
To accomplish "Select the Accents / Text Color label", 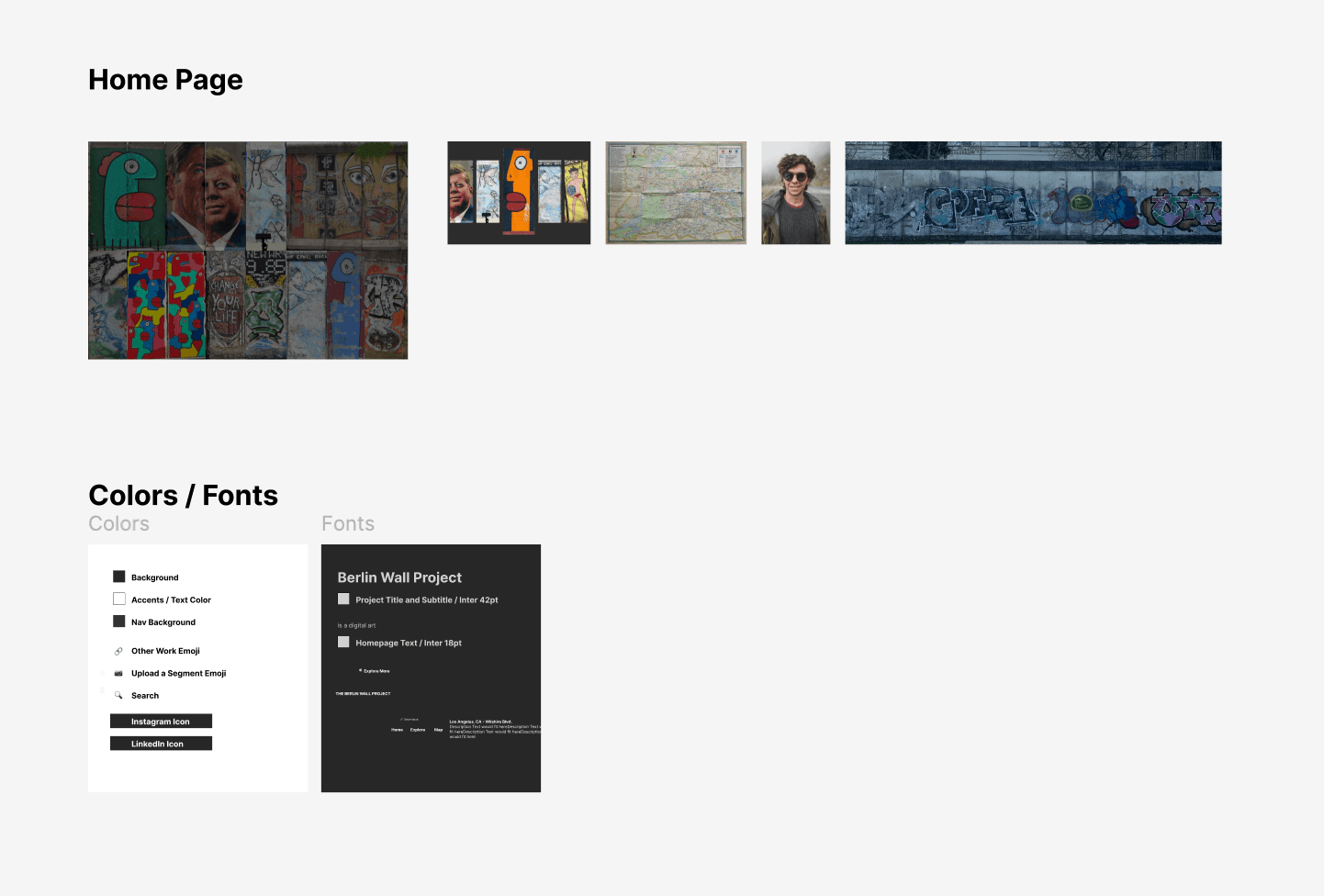I will (171, 599).
